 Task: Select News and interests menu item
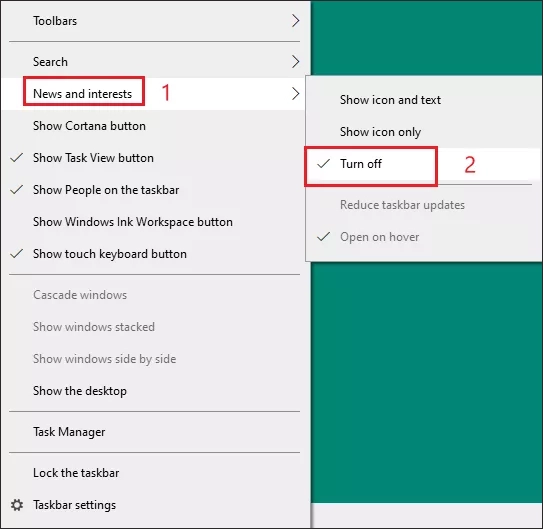tap(153, 94)
